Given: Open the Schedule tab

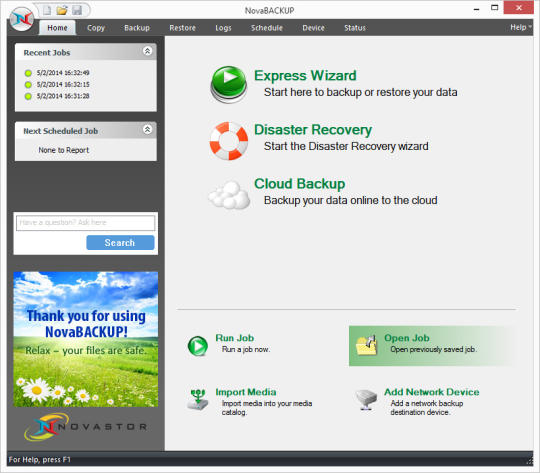Looking at the screenshot, I should click(x=267, y=28).
